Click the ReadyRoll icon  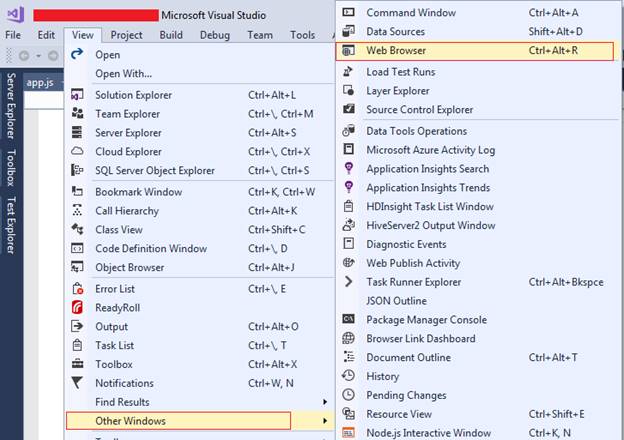coord(77,308)
